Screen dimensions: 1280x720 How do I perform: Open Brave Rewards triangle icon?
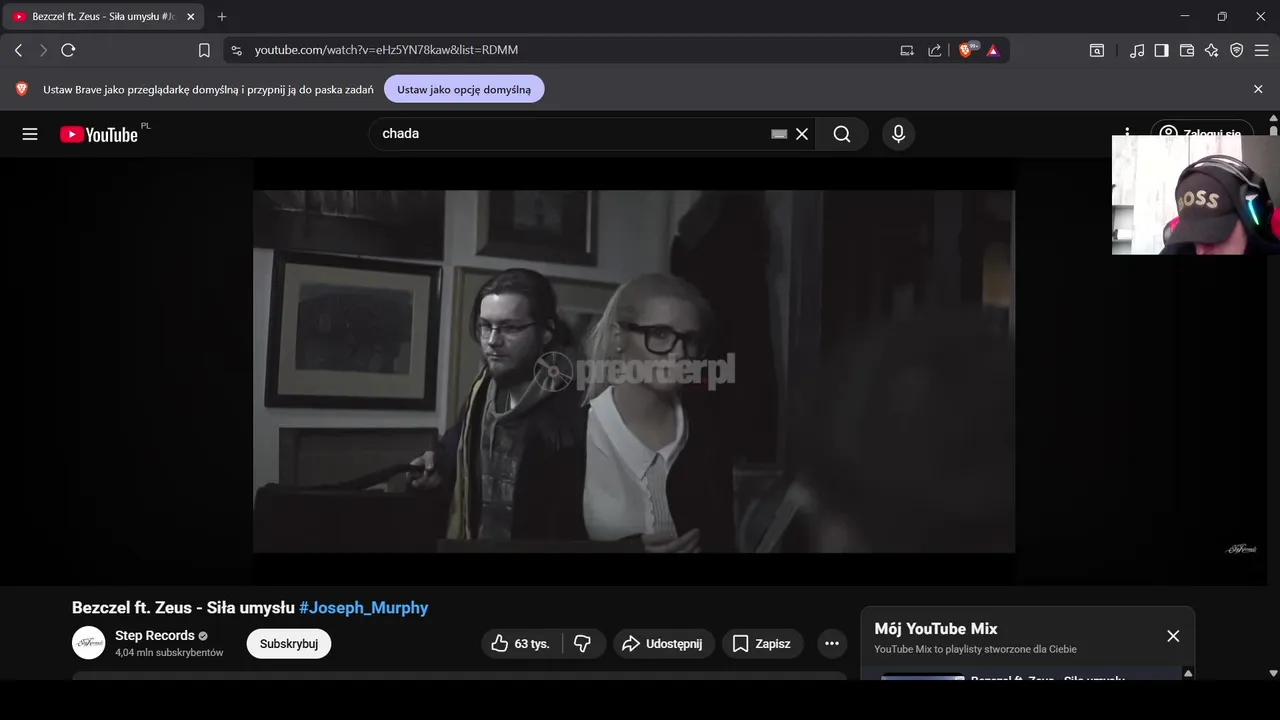click(x=993, y=50)
